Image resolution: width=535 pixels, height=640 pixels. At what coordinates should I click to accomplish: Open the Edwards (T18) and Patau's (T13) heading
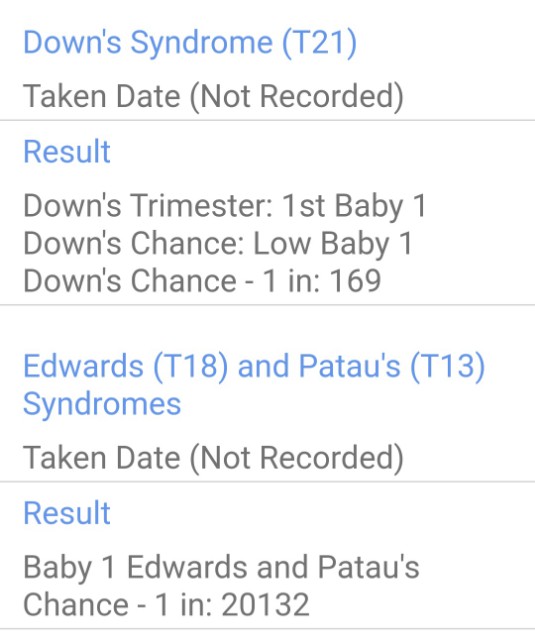[254, 367]
